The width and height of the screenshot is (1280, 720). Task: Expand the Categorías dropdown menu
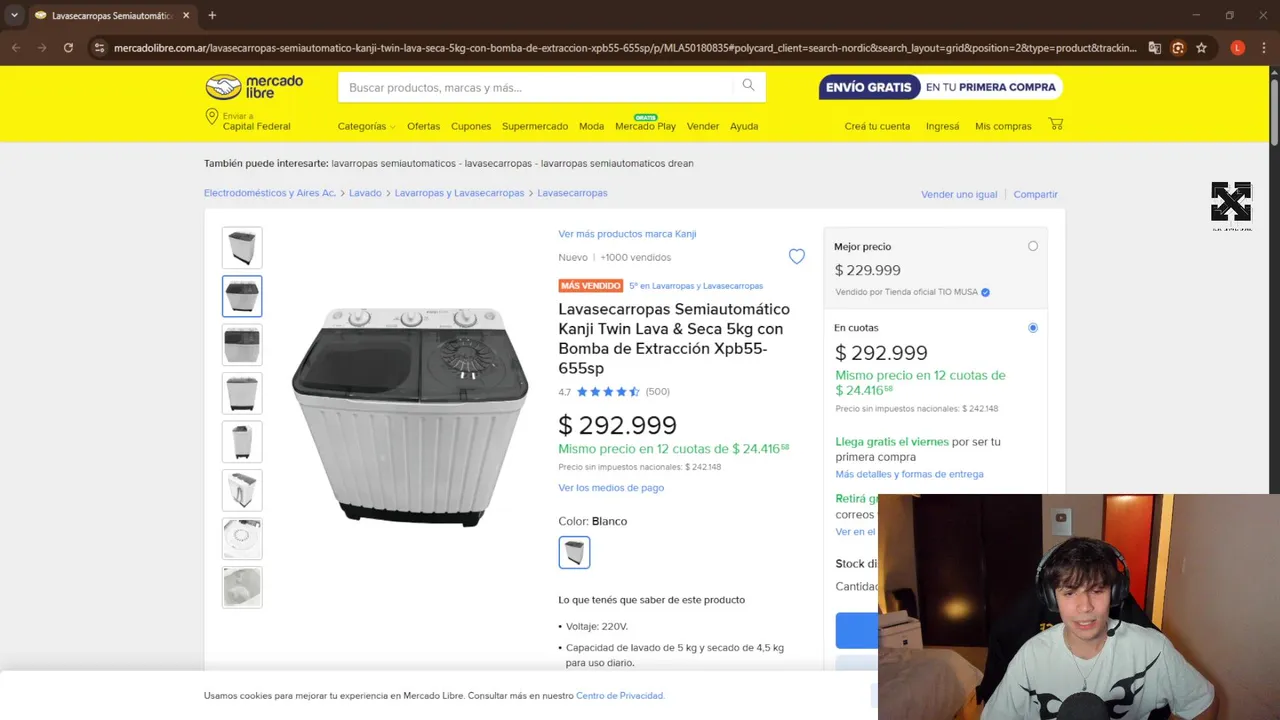pyautogui.click(x=366, y=127)
